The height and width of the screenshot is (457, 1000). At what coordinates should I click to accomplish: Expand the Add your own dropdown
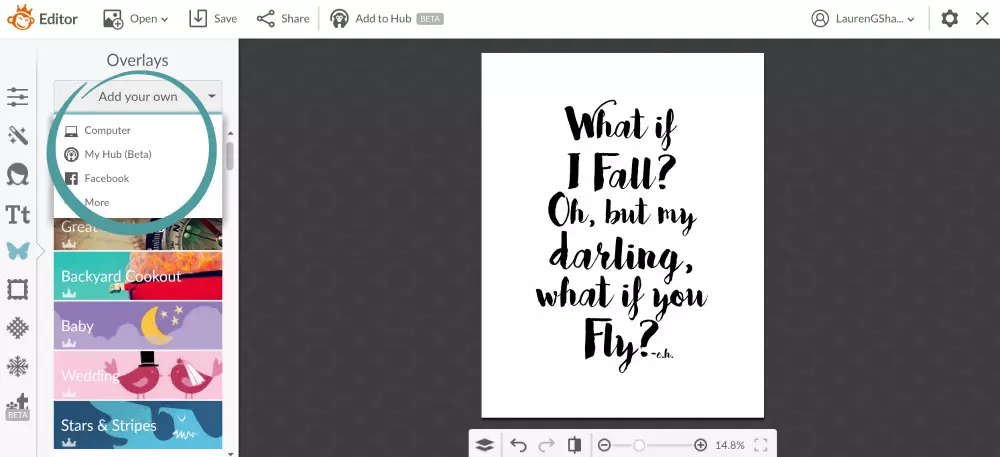point(138,97)
